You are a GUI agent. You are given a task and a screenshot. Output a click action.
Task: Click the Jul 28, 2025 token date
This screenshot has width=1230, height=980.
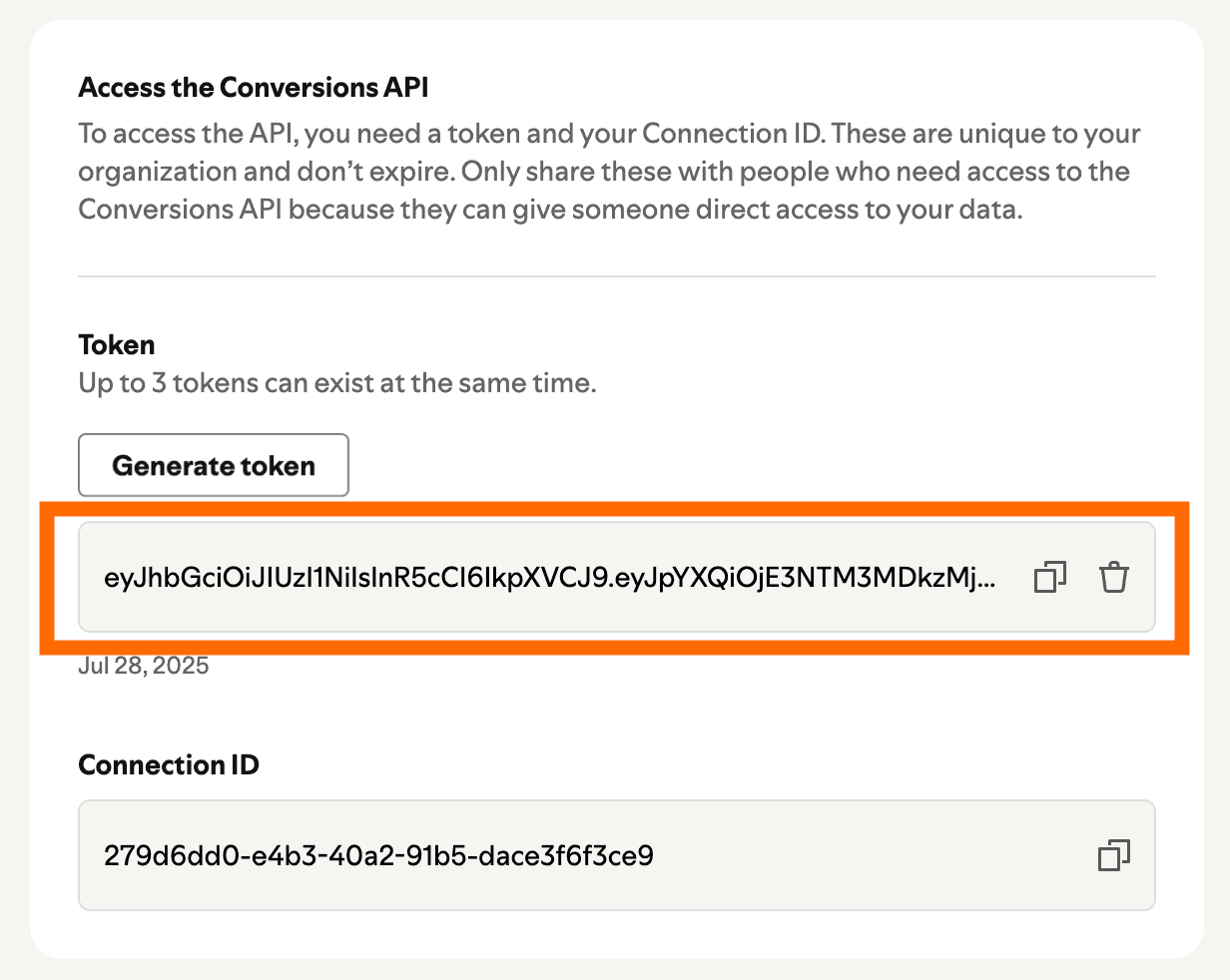click(144, 666)
